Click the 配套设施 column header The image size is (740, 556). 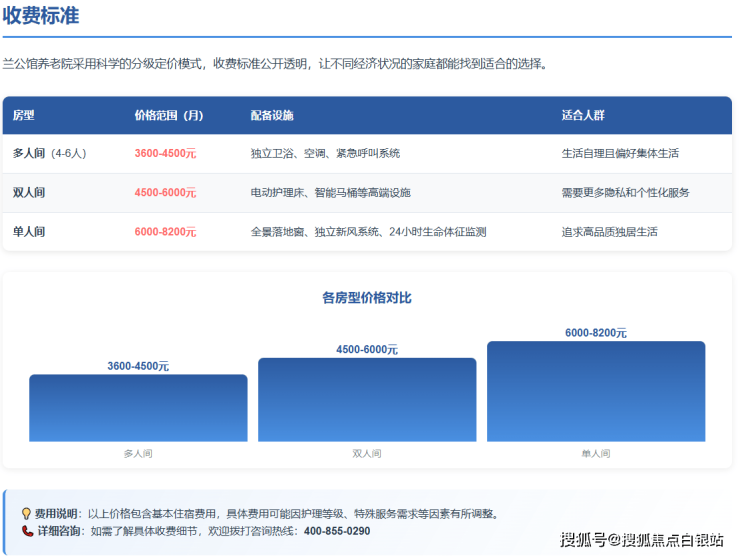(x=272, y=116)
